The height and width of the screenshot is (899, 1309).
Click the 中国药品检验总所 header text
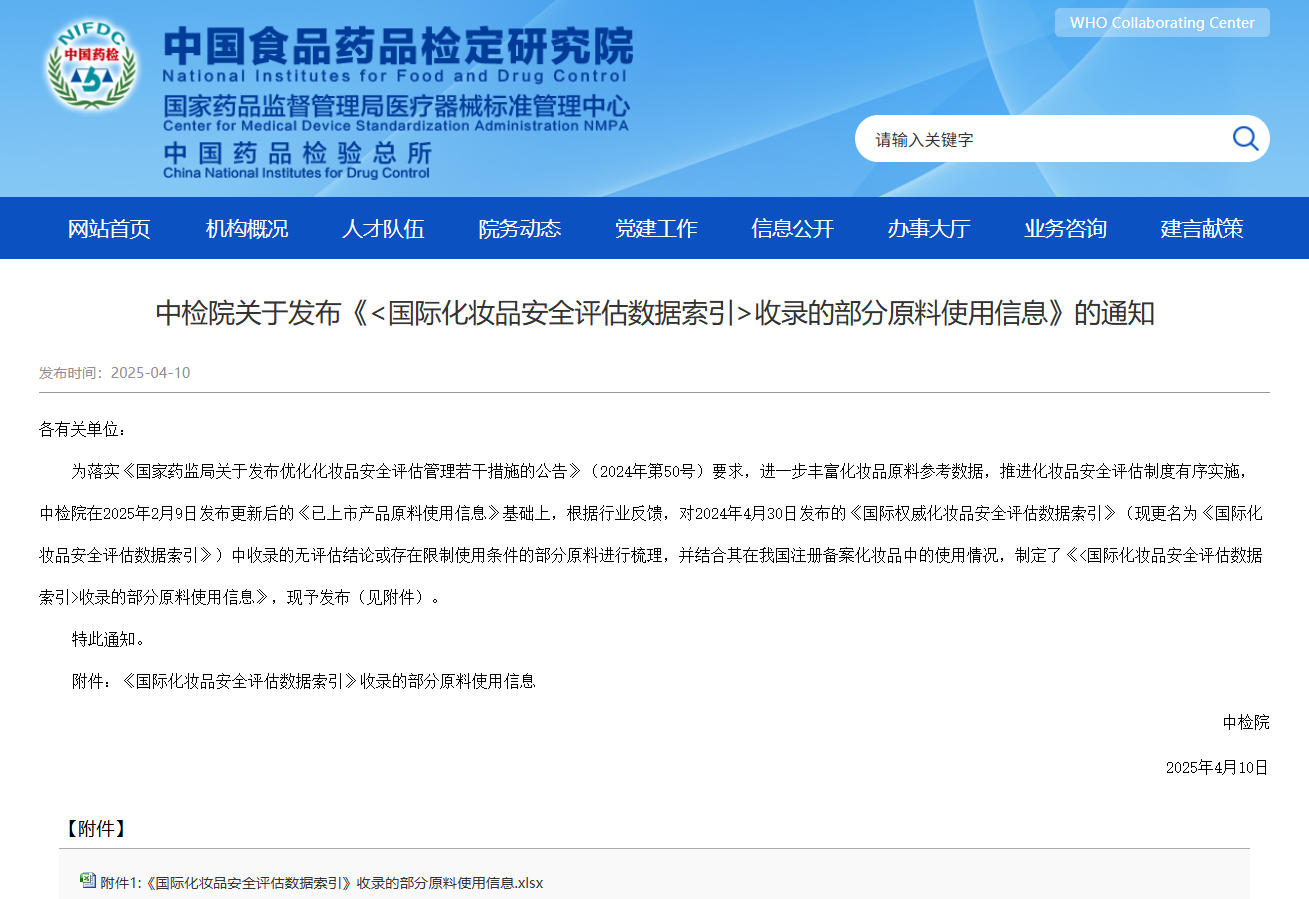click(x=297, y=153)
